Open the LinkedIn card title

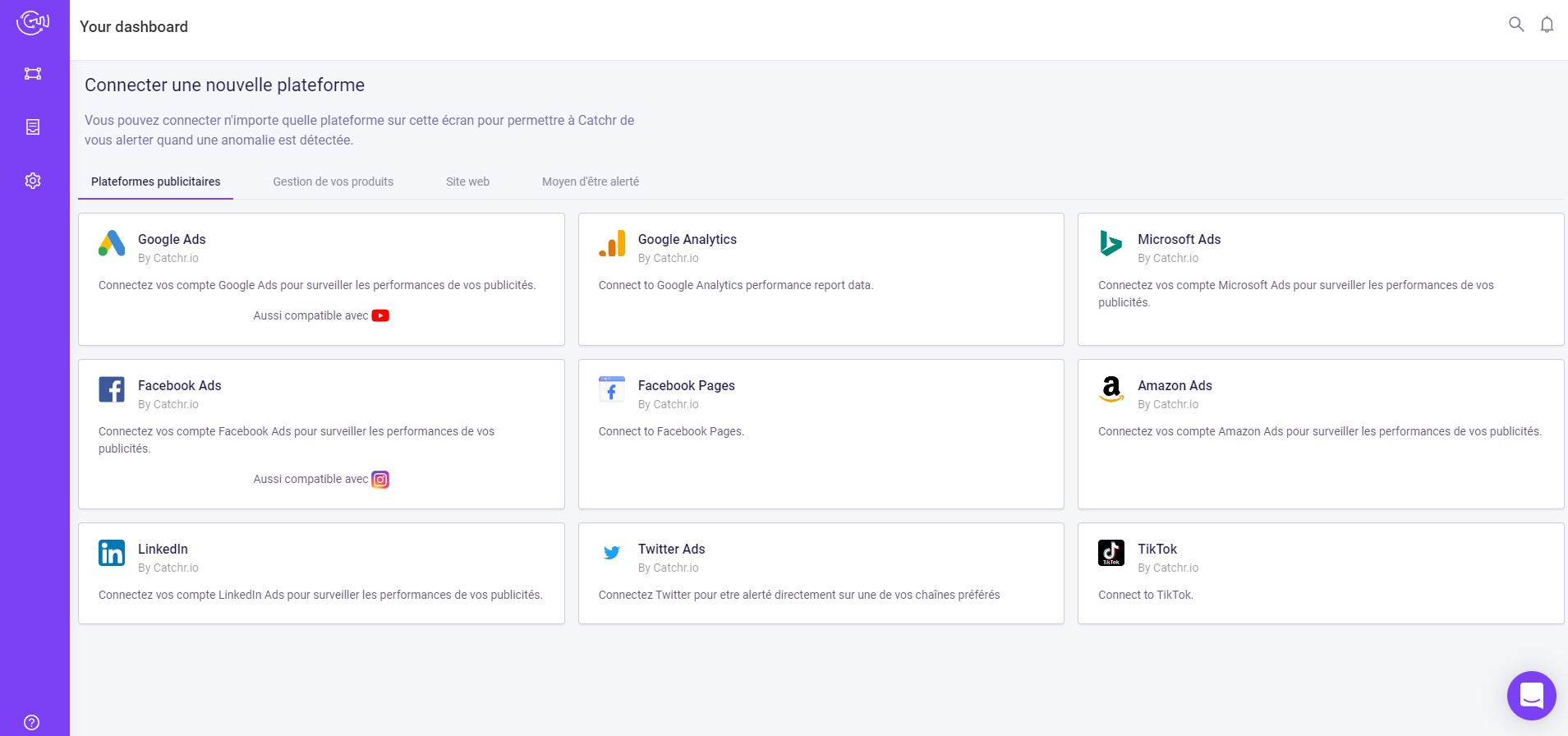[163, 549]
